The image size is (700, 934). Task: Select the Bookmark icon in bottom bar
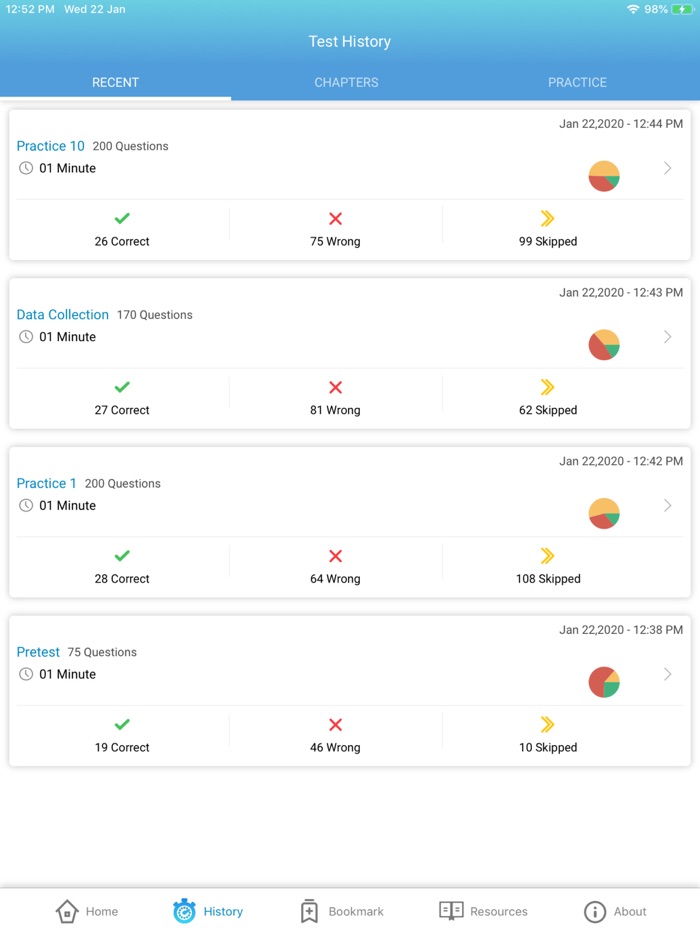pyautogui.click(x=309, y=911)
